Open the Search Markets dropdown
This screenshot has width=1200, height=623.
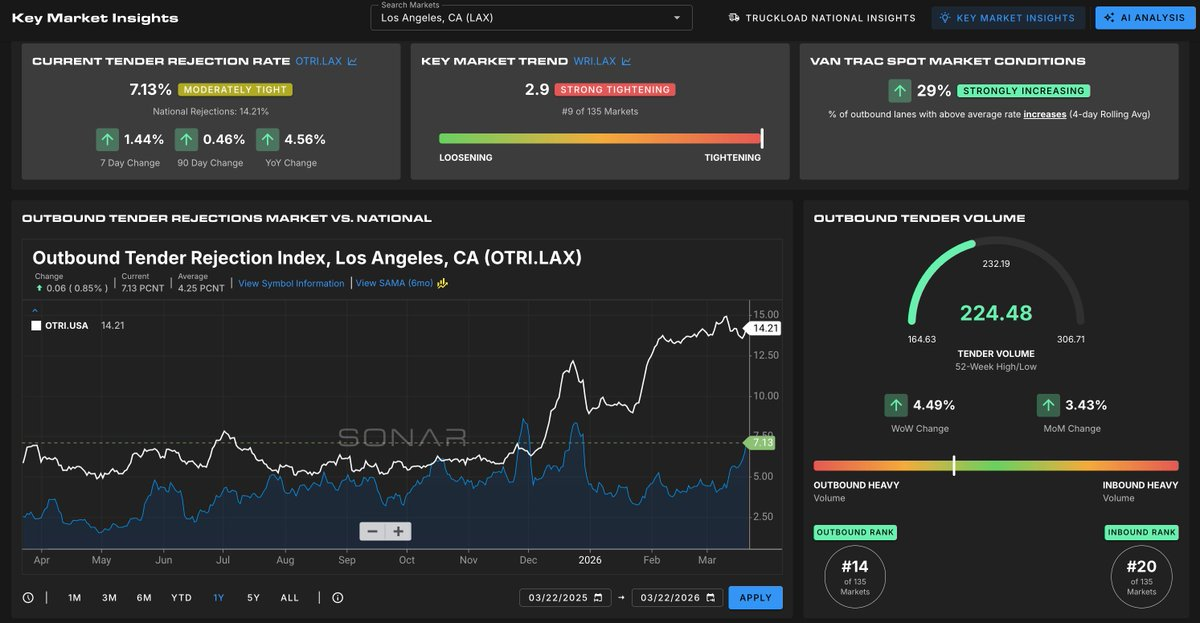[x=530, y=18]
